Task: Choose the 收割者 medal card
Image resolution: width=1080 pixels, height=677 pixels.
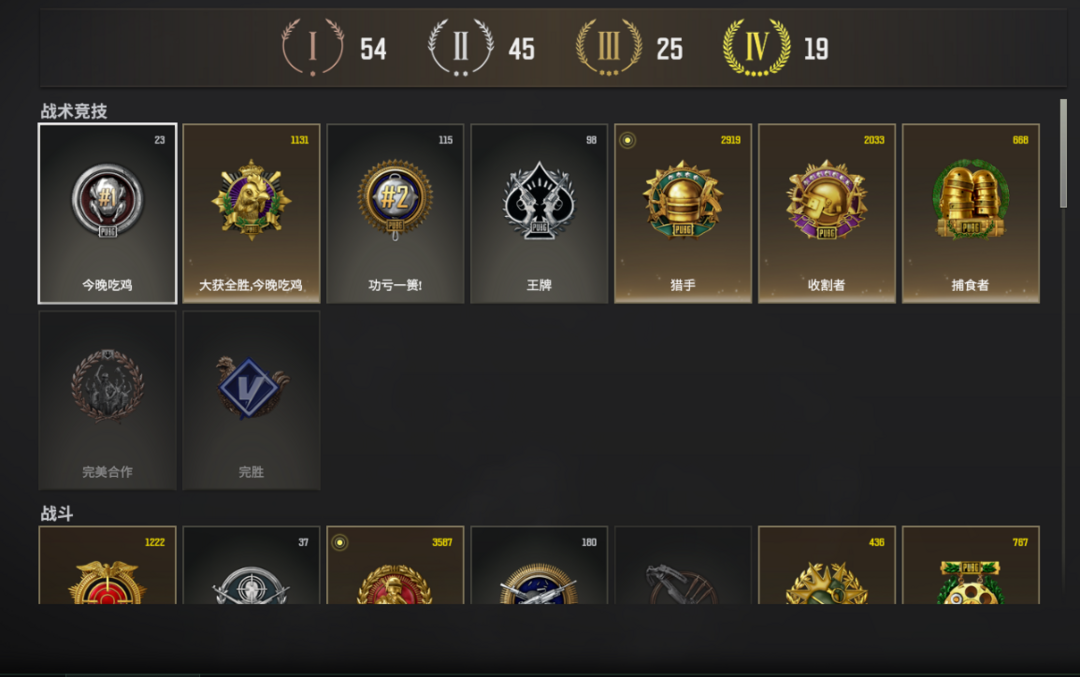Action: (x=827, y=213)
